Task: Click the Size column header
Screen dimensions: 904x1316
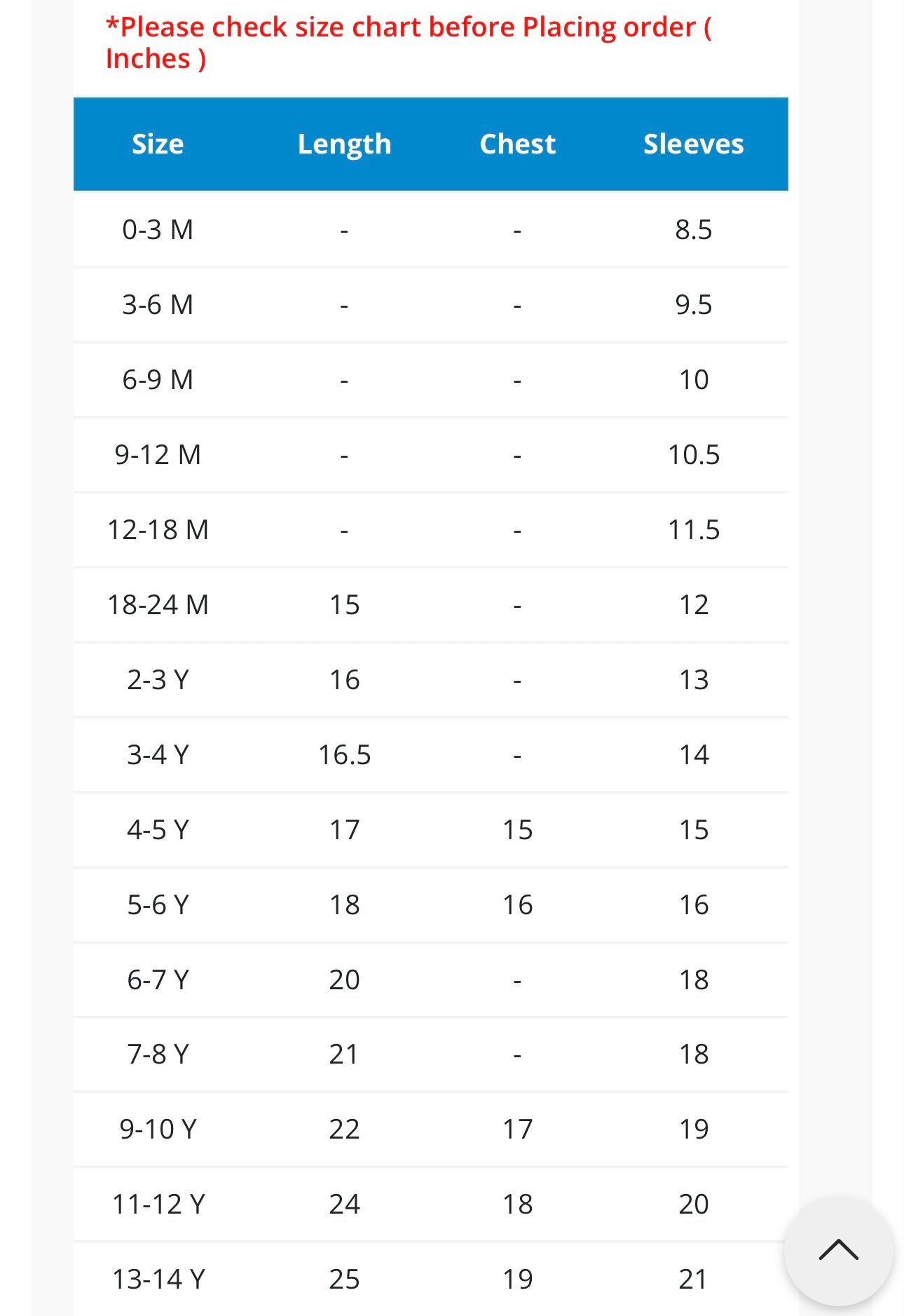Action: [158, 144]
